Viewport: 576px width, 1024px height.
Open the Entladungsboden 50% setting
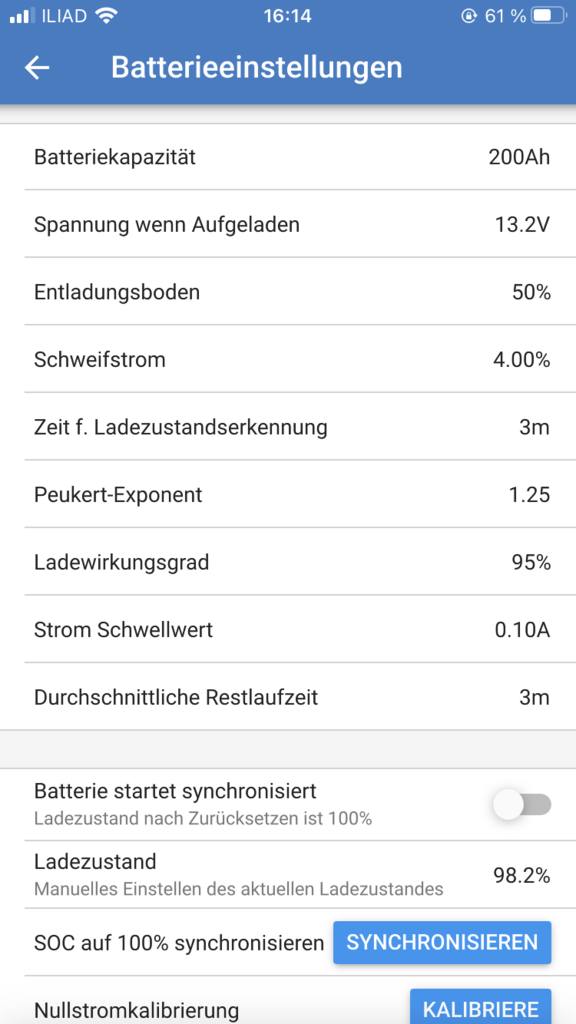click(x=288, y=292)
